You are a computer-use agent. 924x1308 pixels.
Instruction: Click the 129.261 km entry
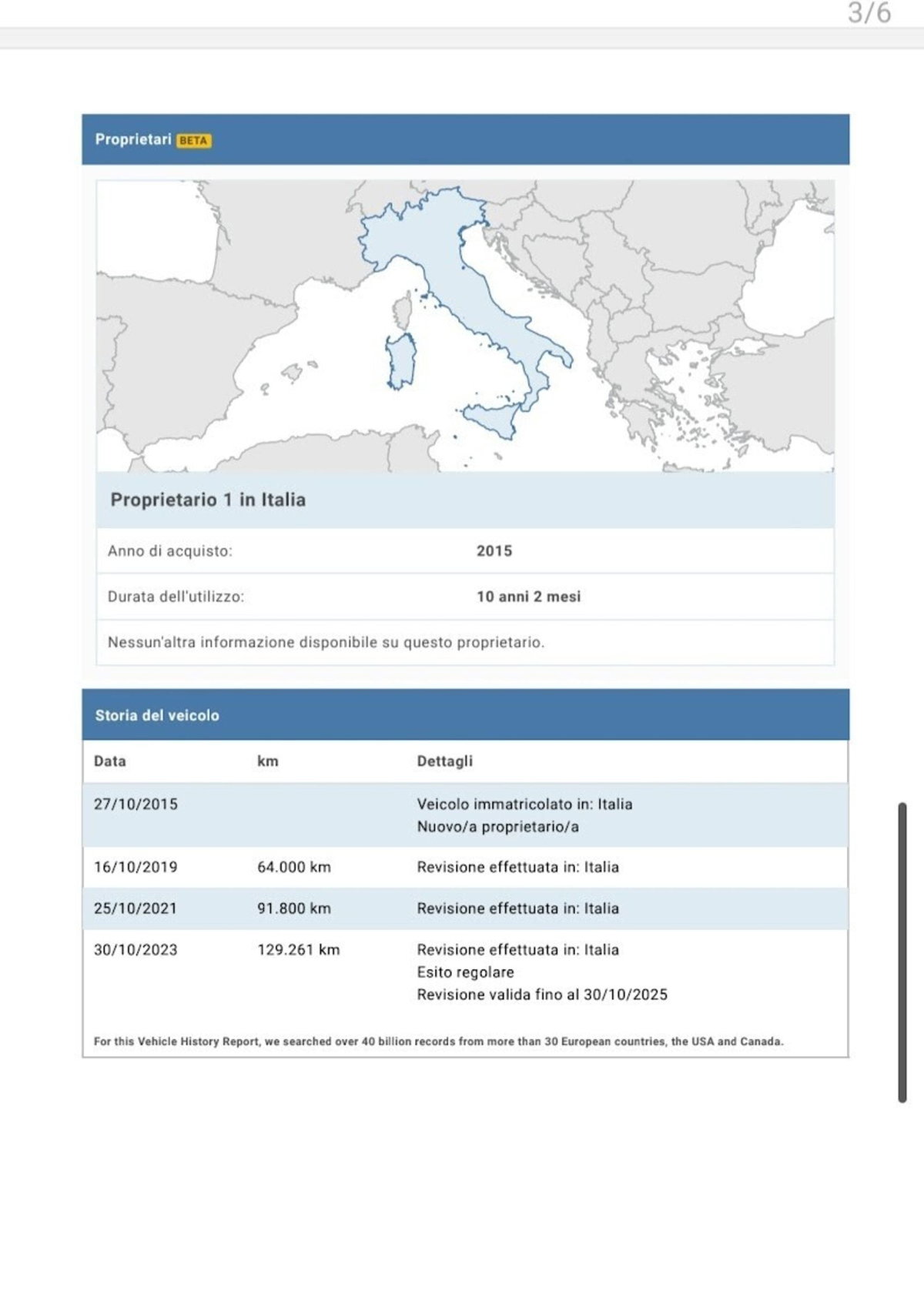click(298, 949)
